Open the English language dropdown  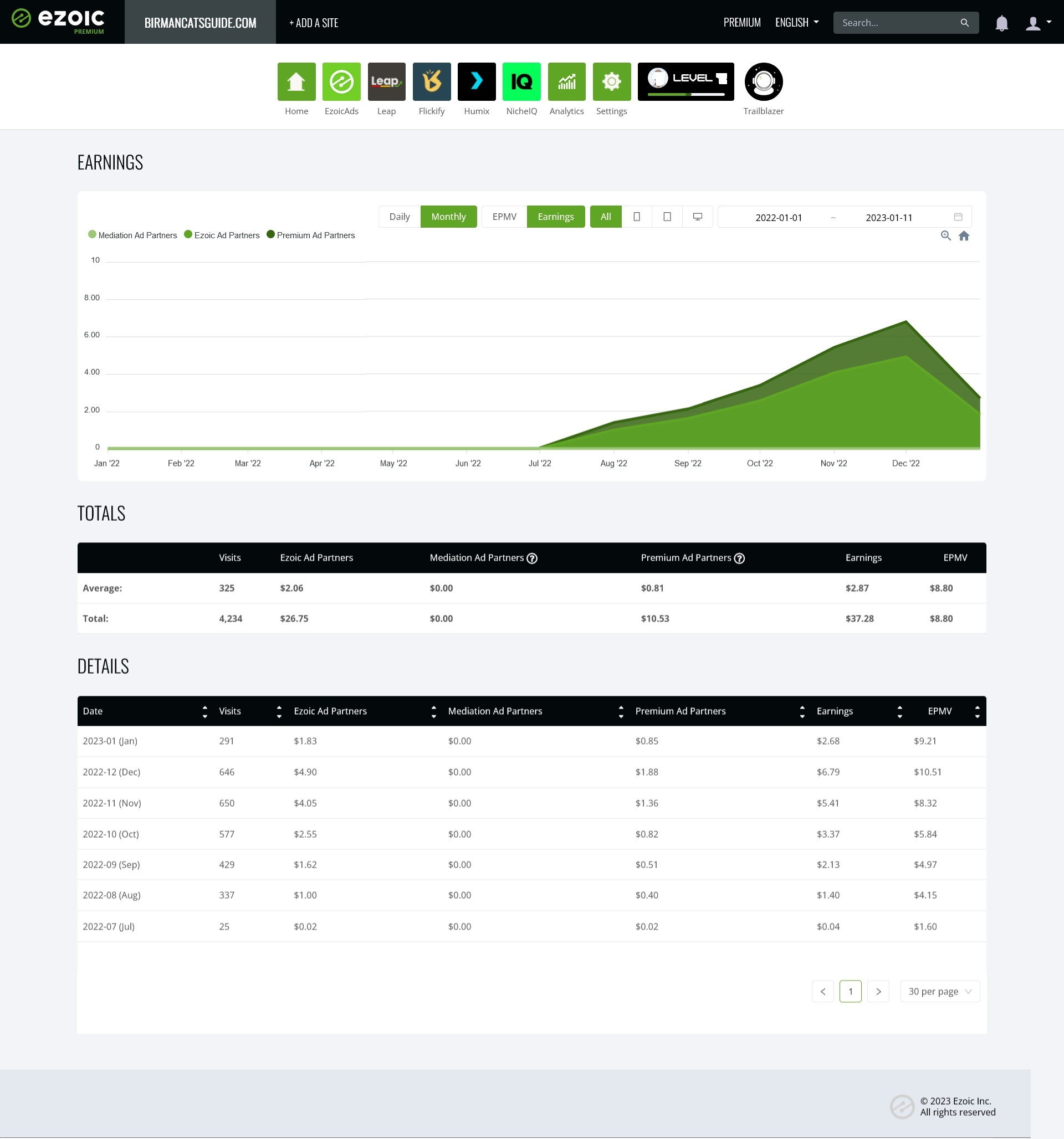(x=797, y=23)
